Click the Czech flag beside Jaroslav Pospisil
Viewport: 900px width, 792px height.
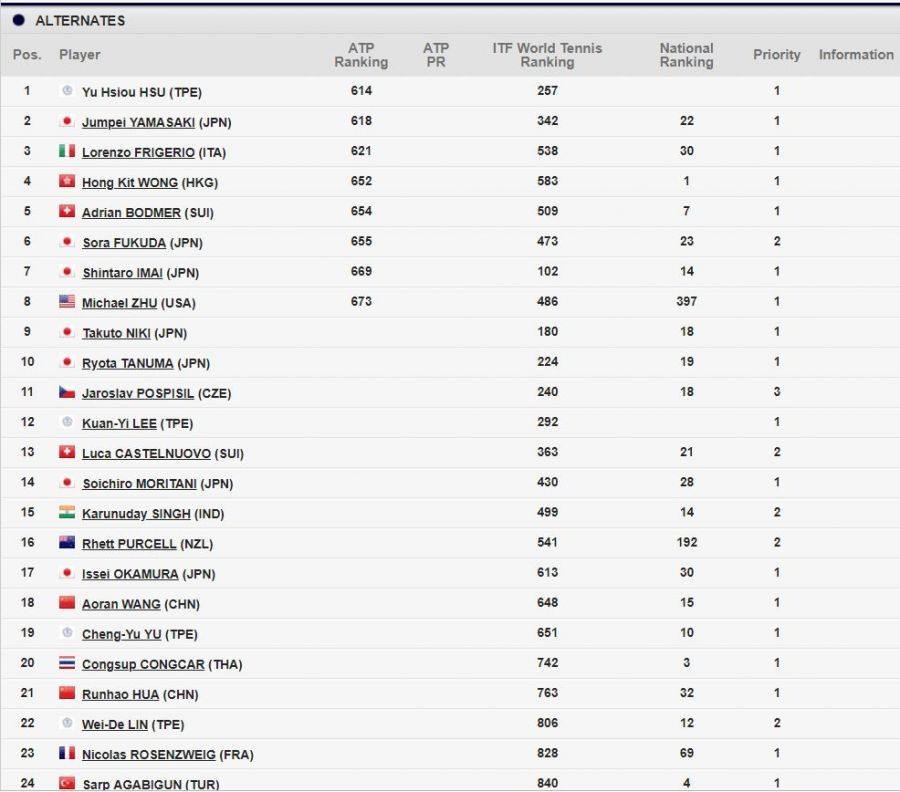click(67, 392)
